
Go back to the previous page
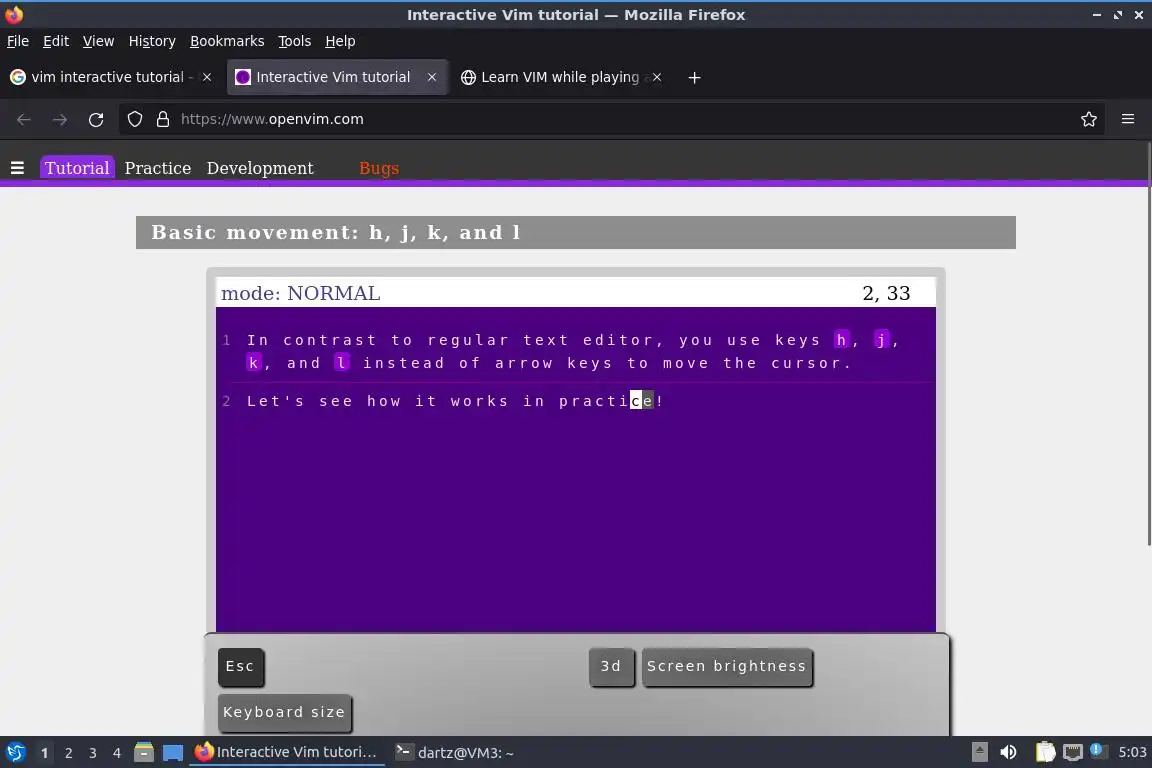[x=24, y=120]
